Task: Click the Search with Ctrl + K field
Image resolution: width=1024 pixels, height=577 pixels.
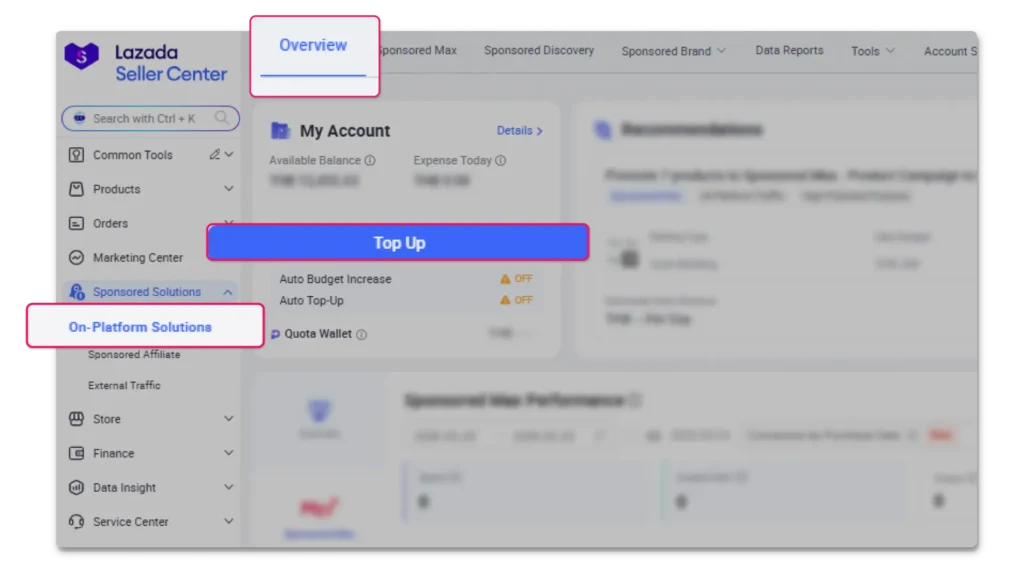Action: [144, 118]
